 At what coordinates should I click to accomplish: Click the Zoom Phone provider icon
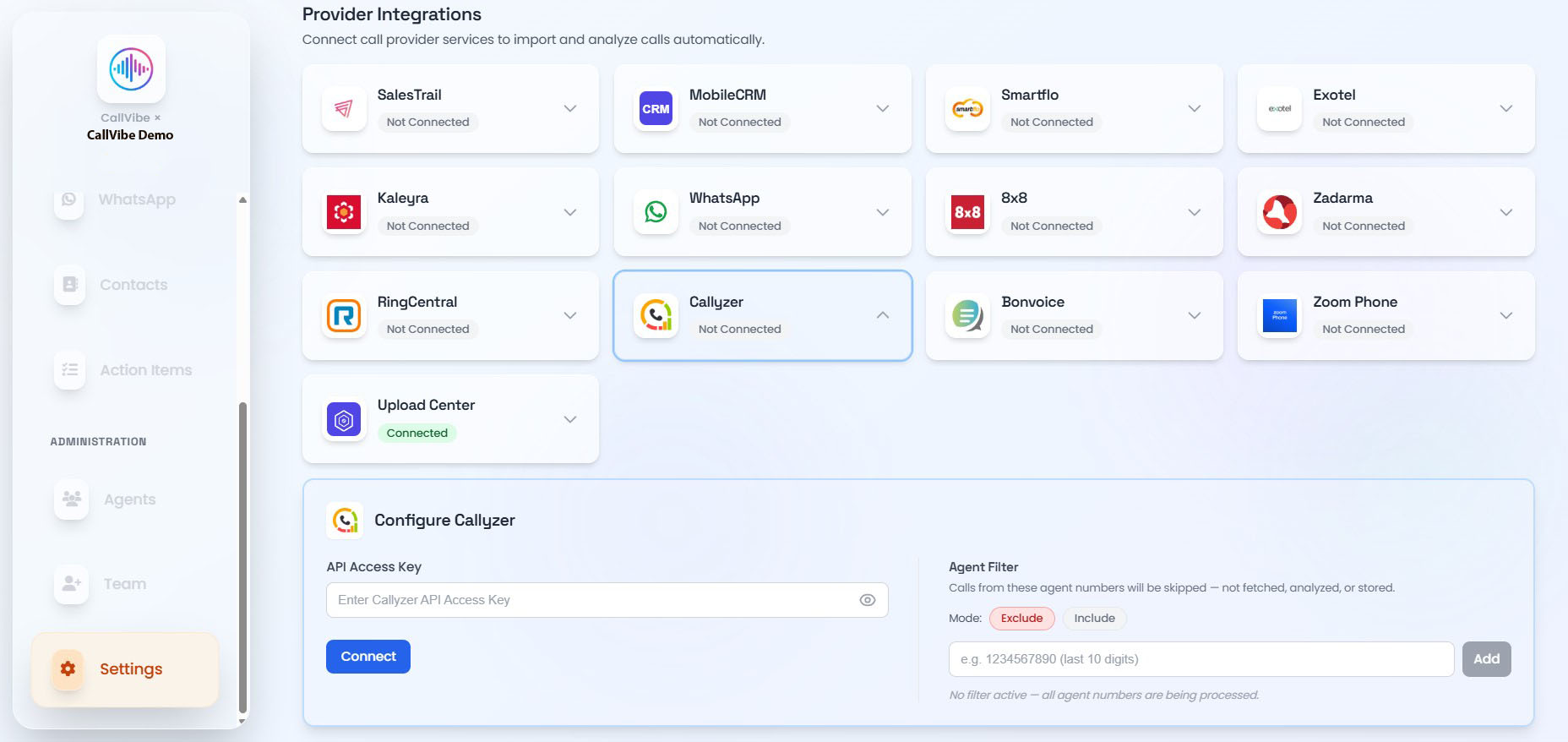1279,316
